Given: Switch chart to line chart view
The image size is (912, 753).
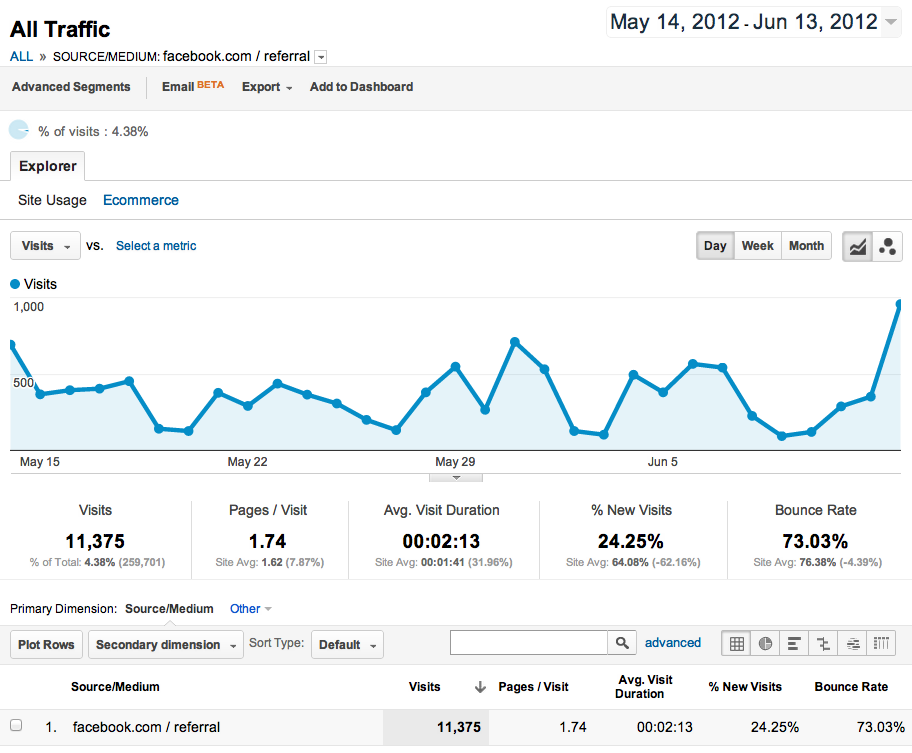Looking at the screenshot, I should (857, 246).
